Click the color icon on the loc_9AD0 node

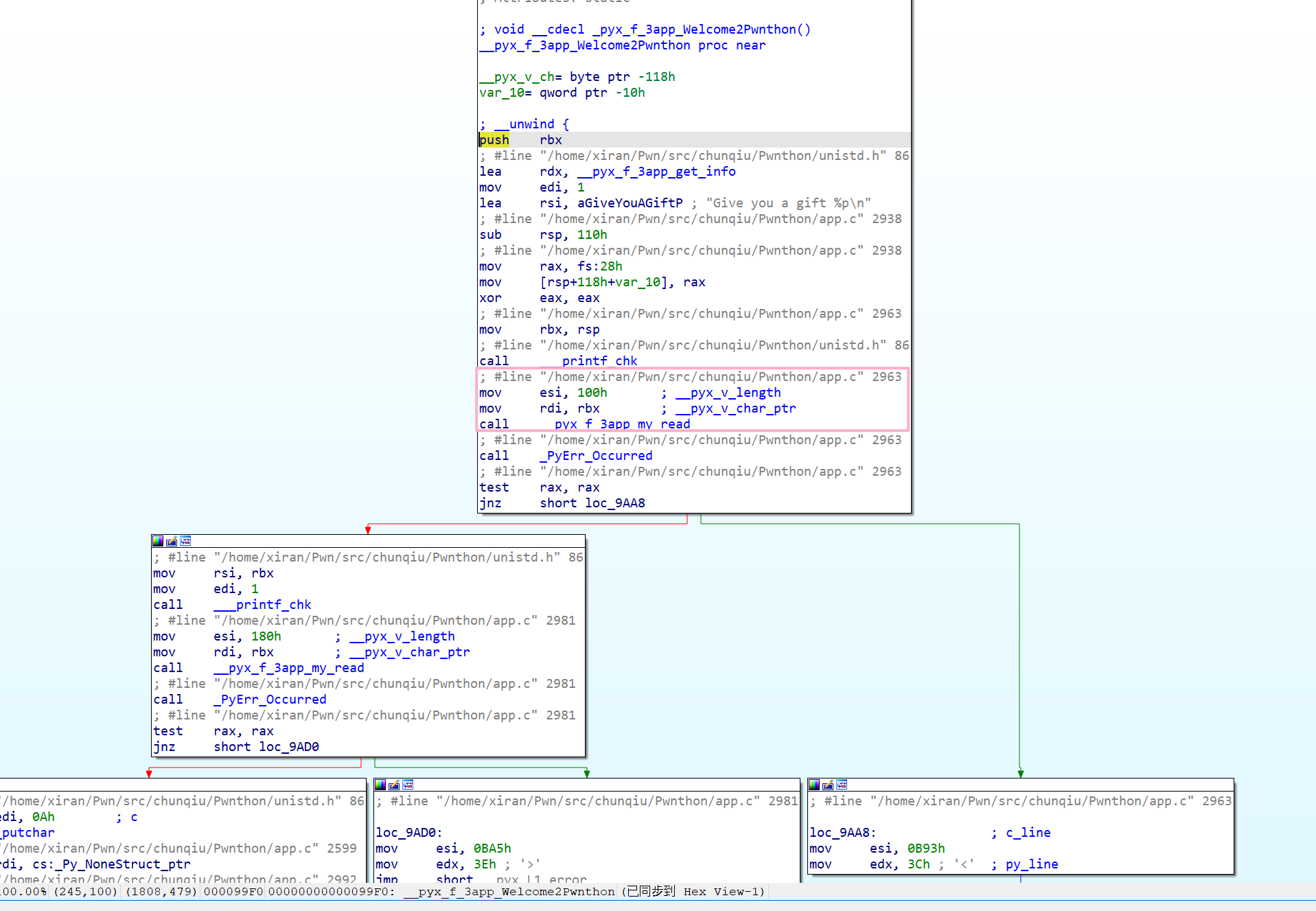pos(380,785)
